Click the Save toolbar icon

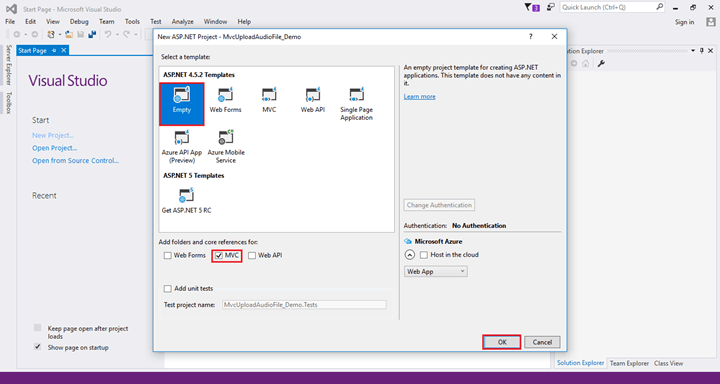coord(81,34)
